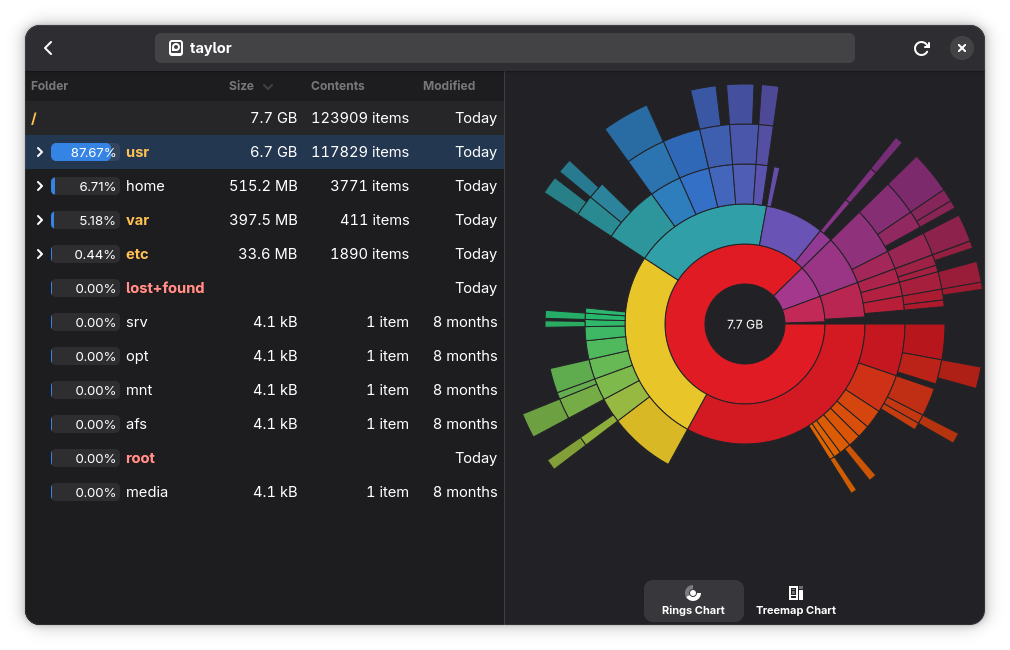Image resolution: width=1010 pixels, height=650 pixels.
Task: Click the 6.71% usage bar
Action: 85,186
